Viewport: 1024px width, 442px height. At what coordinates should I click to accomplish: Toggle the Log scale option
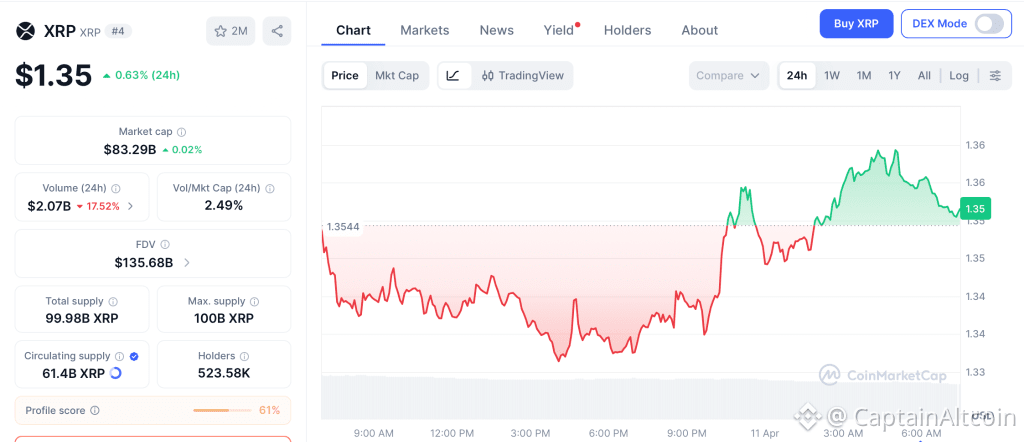(x=959, y=75)
